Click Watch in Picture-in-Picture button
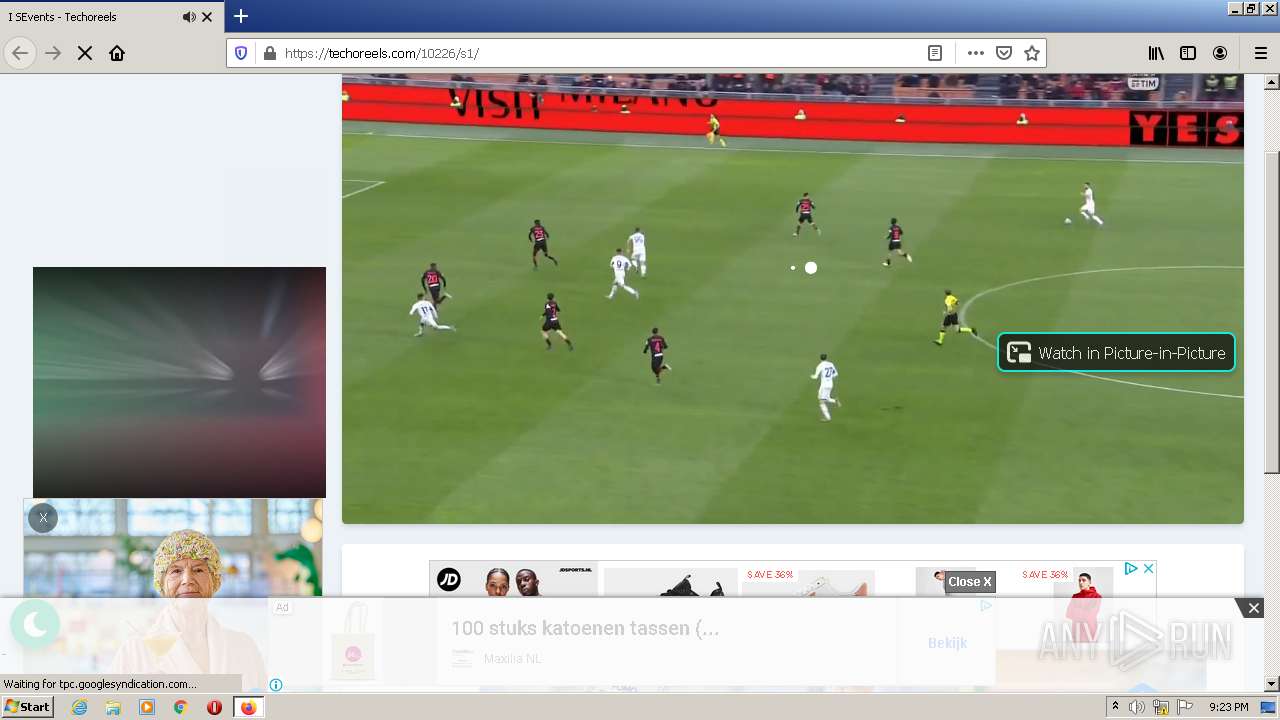Viewport: 1280px width, 720px height. [1116, 352]
